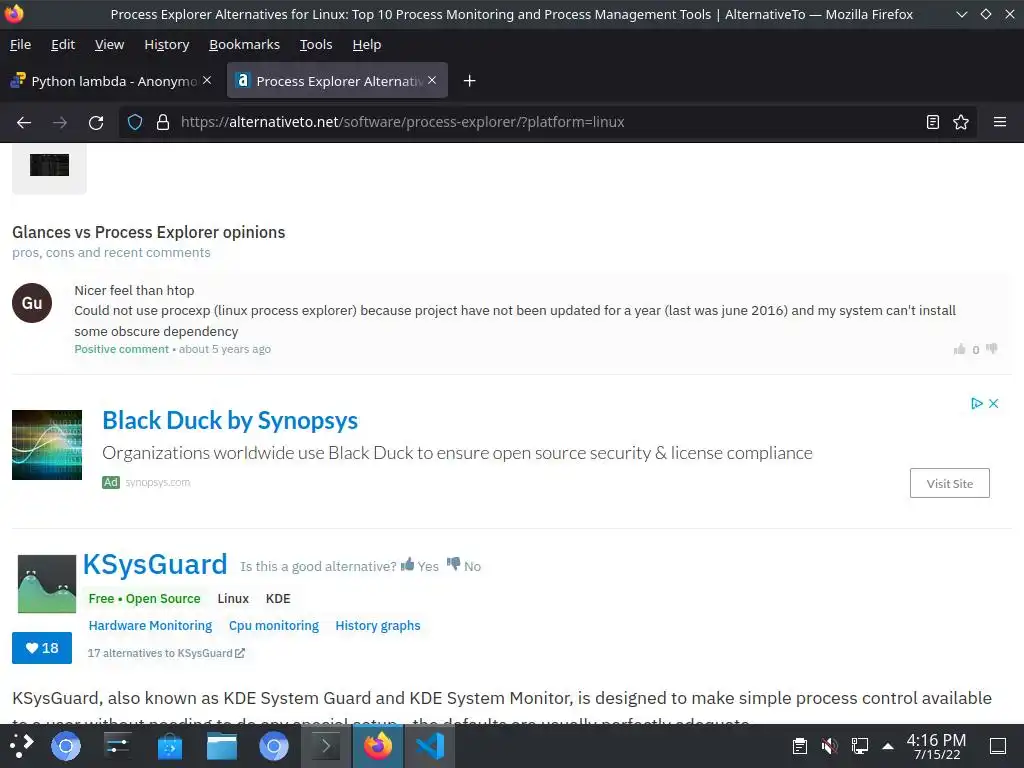Select the Process Explorer Alternatives tab
This screenshot has width=1024, height=768.
[x=337, y=80]
